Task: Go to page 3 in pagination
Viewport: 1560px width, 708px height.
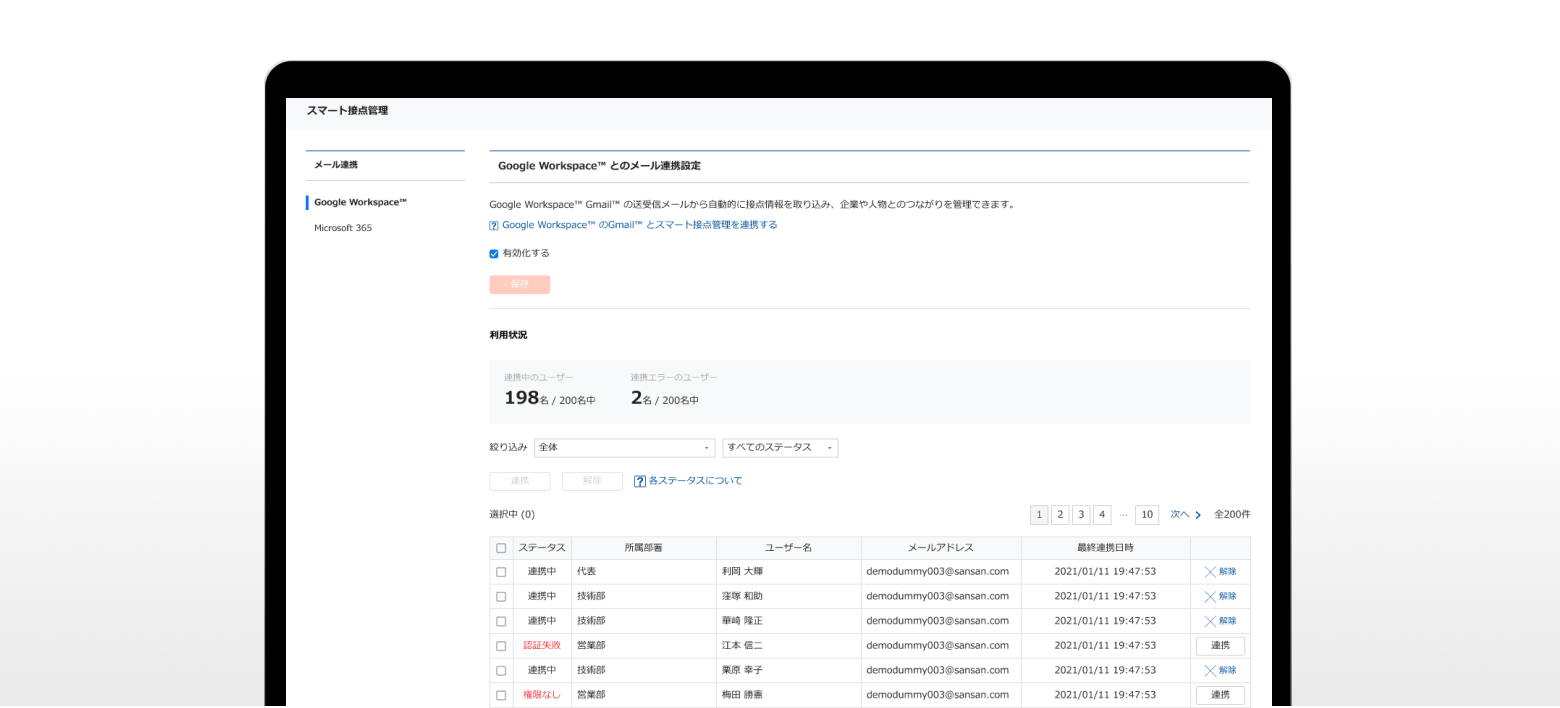Action: point(1081,515)
